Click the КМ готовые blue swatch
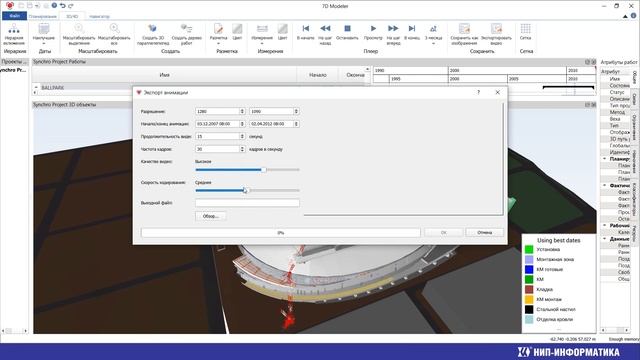The width and height of the screenshot is (640, 360). coord(529,269)
